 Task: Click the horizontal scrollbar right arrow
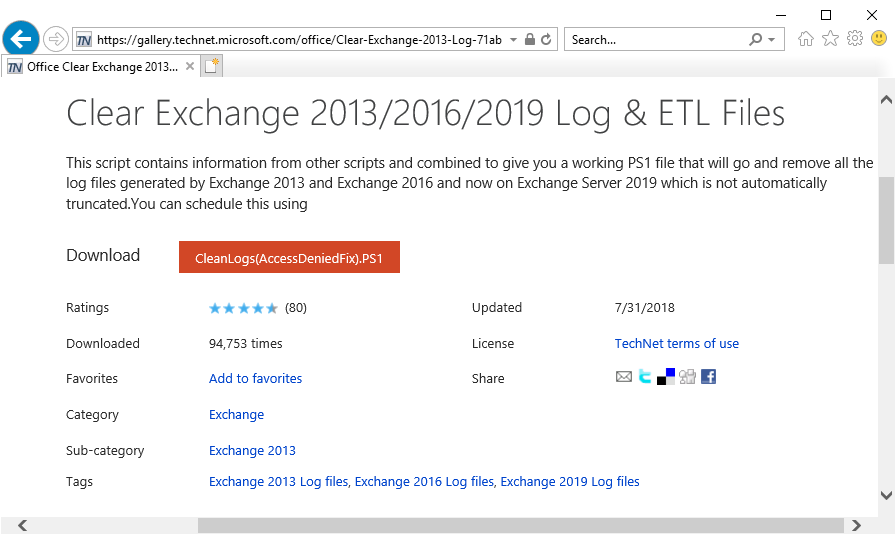pos(855,525)
